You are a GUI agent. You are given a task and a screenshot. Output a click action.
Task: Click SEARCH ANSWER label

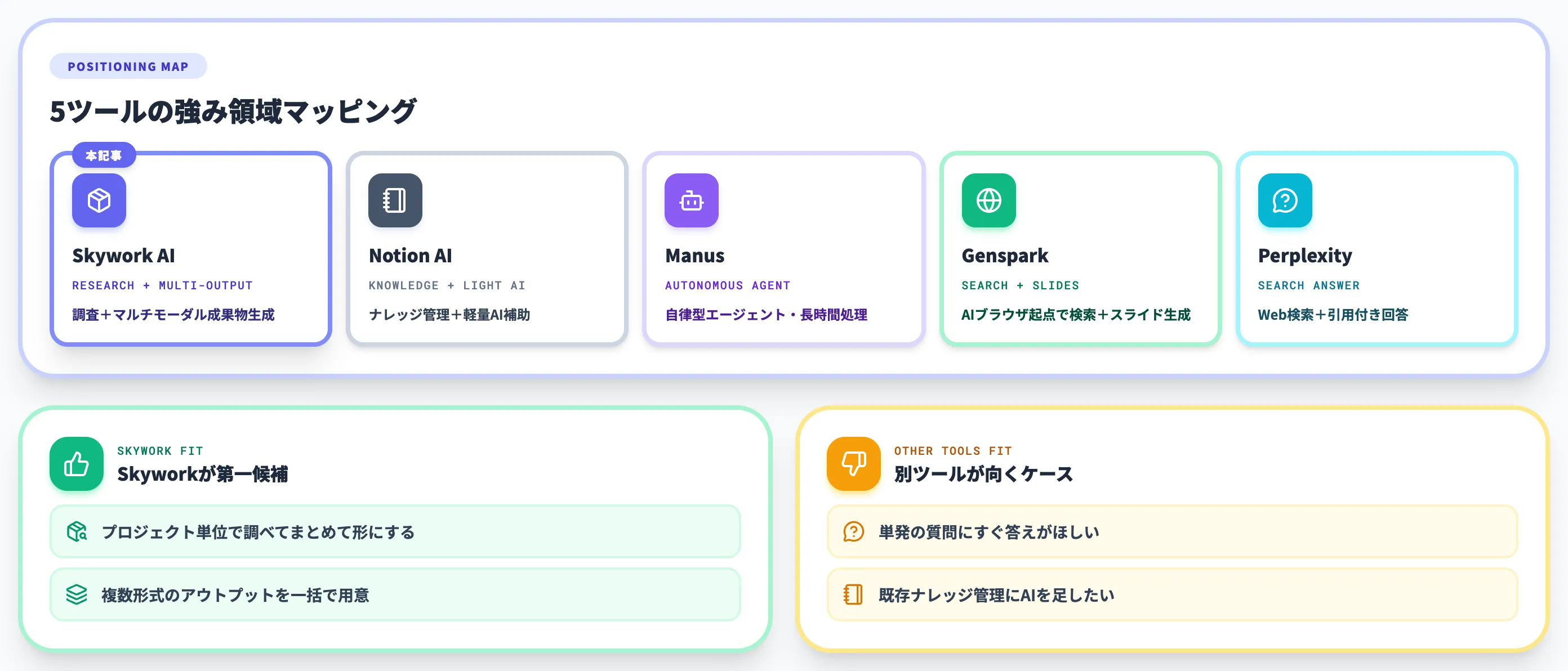click(x=1309, y=285)
